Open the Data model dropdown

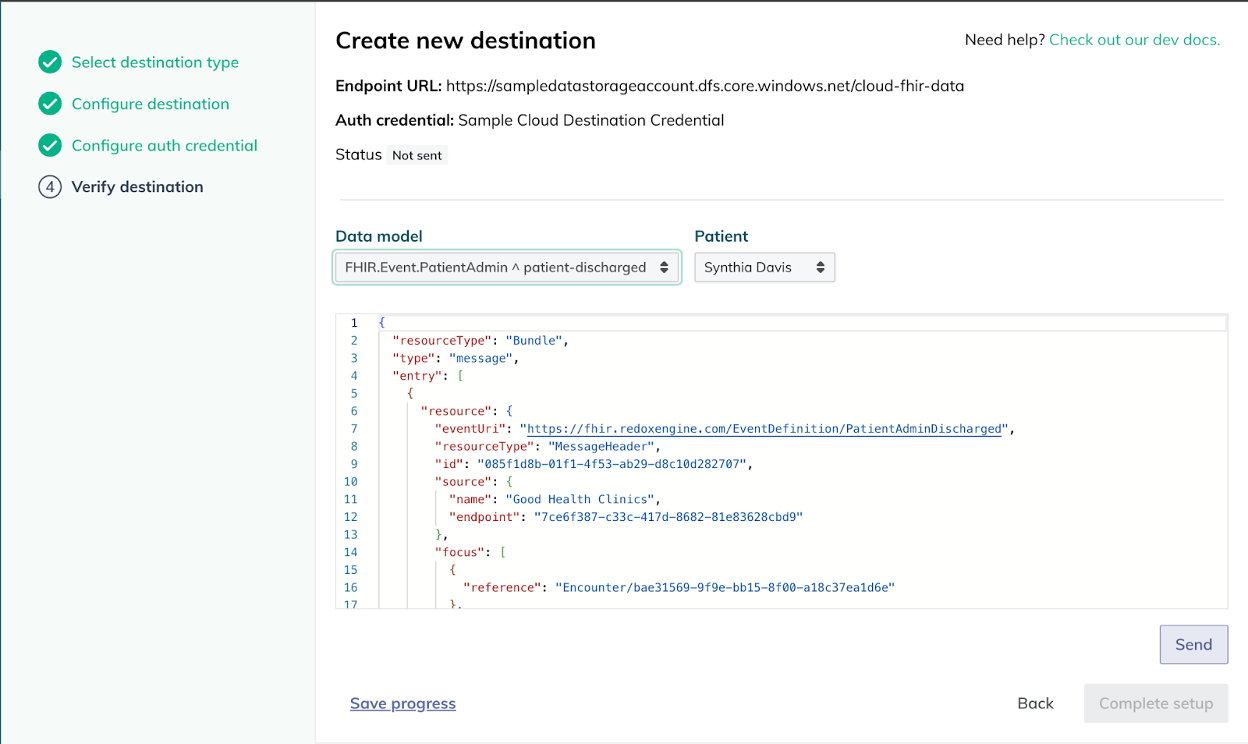tap(507, 268)
